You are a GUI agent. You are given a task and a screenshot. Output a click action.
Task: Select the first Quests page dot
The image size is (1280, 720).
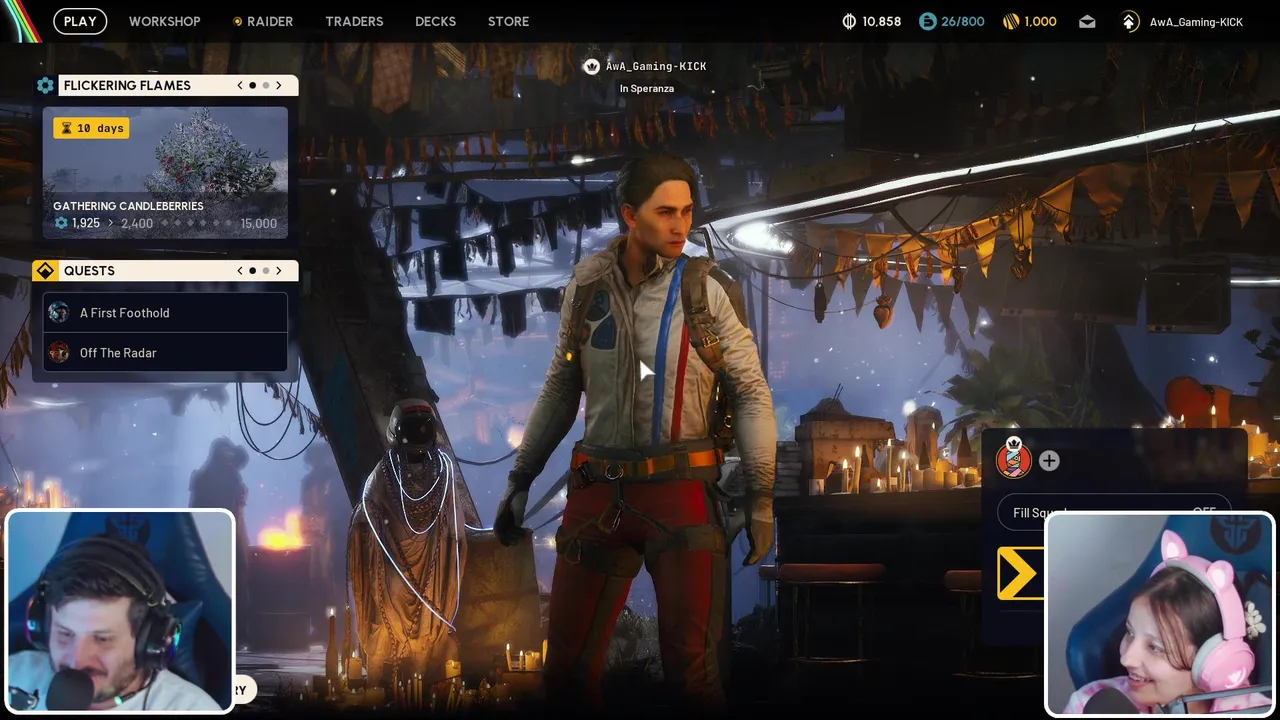[253, 271]
